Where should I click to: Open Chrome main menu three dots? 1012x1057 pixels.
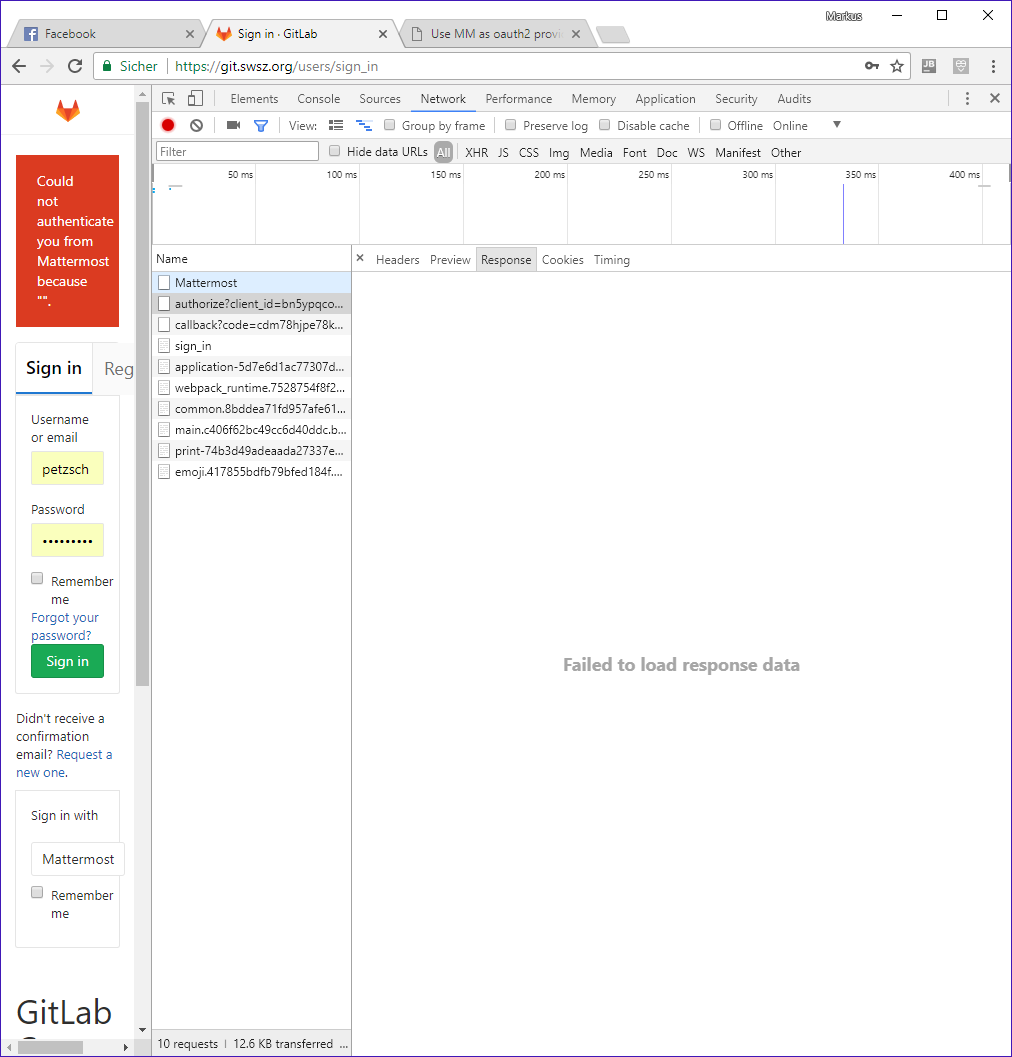coord(993,66)
